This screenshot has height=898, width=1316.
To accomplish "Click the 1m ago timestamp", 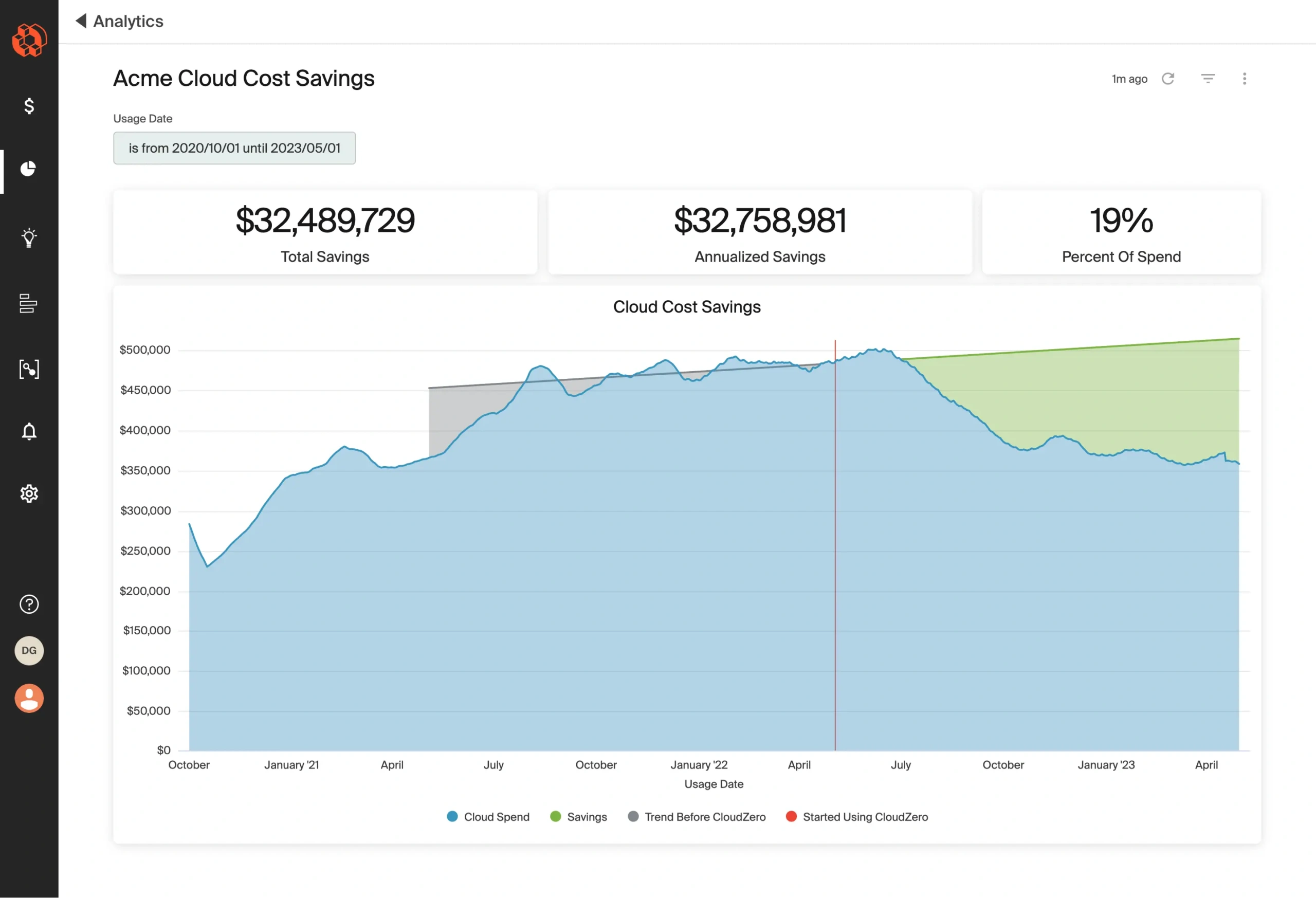I will click(1130, 79).
